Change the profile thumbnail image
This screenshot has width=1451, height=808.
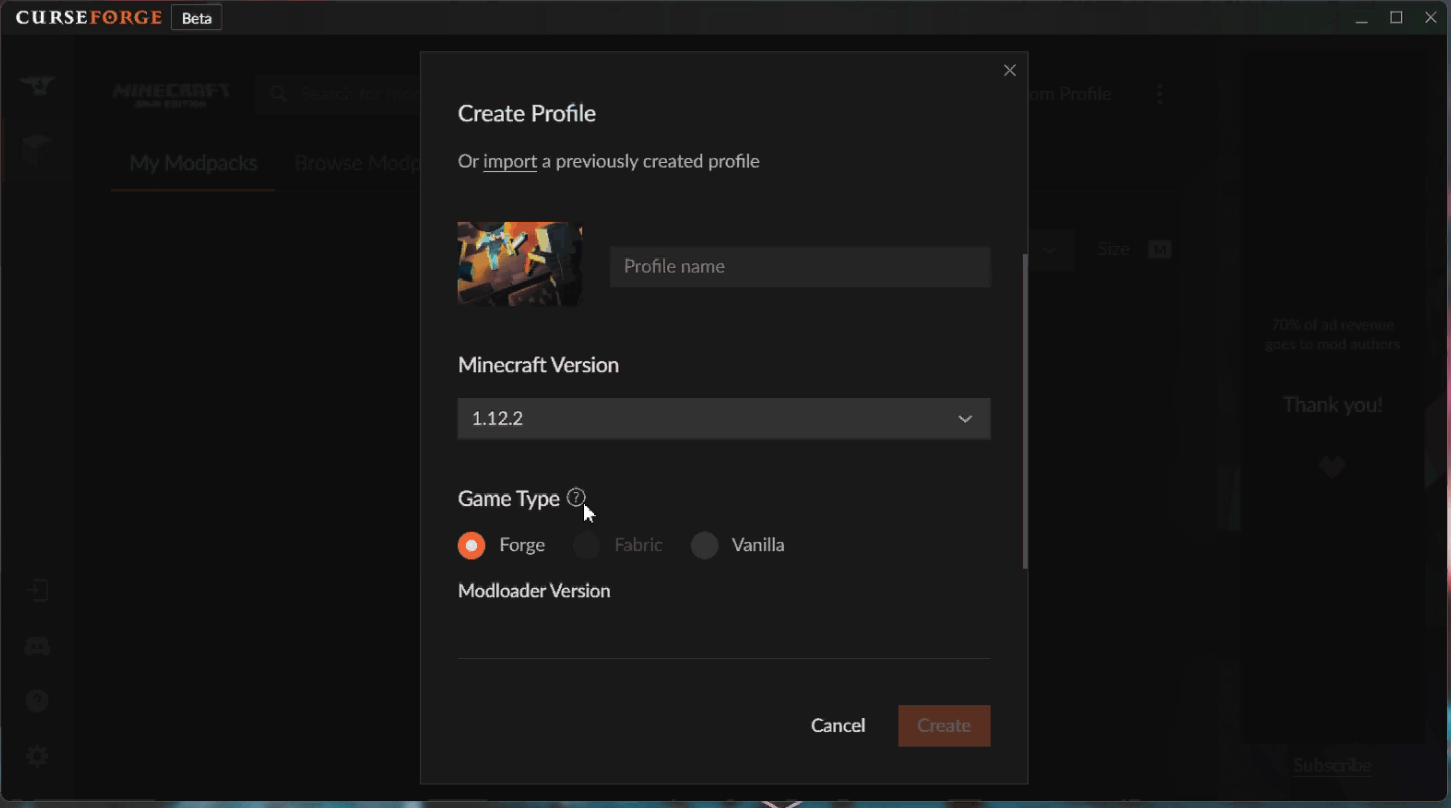(x=520, y=264)
